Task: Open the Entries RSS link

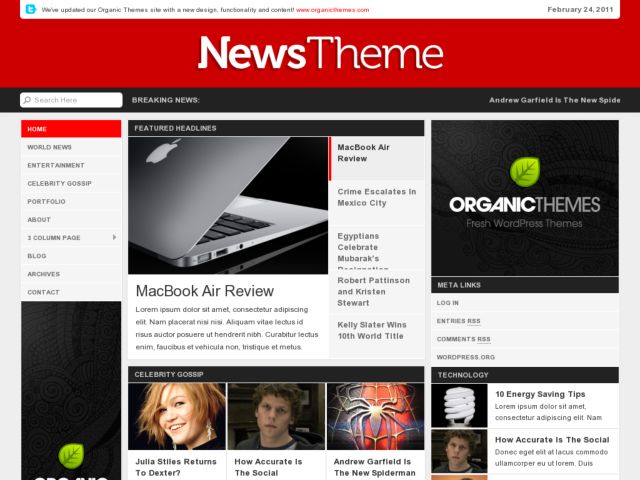Action: pyautogui.click(x=458, y=321)
